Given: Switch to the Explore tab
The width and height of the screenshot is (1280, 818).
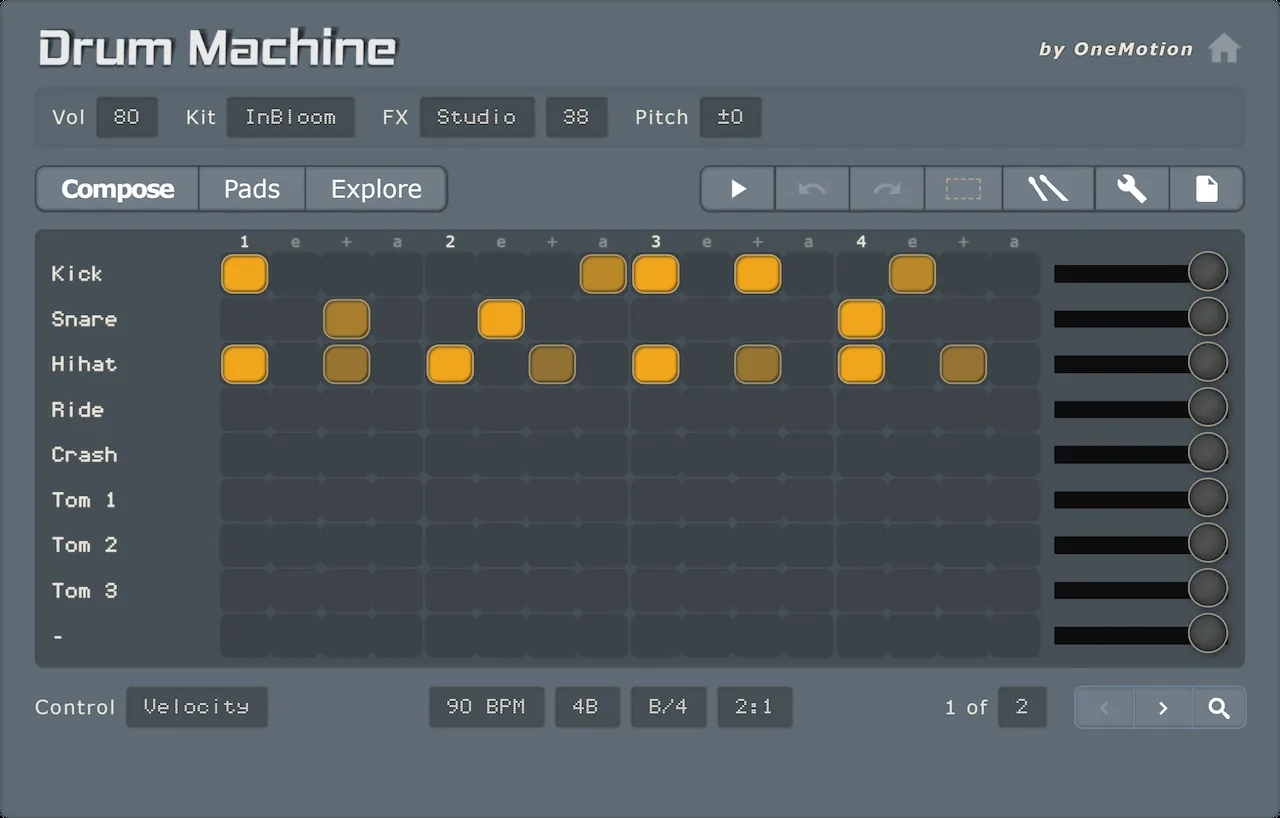Looking at the screenshot, I should click(x=376, y=189).
